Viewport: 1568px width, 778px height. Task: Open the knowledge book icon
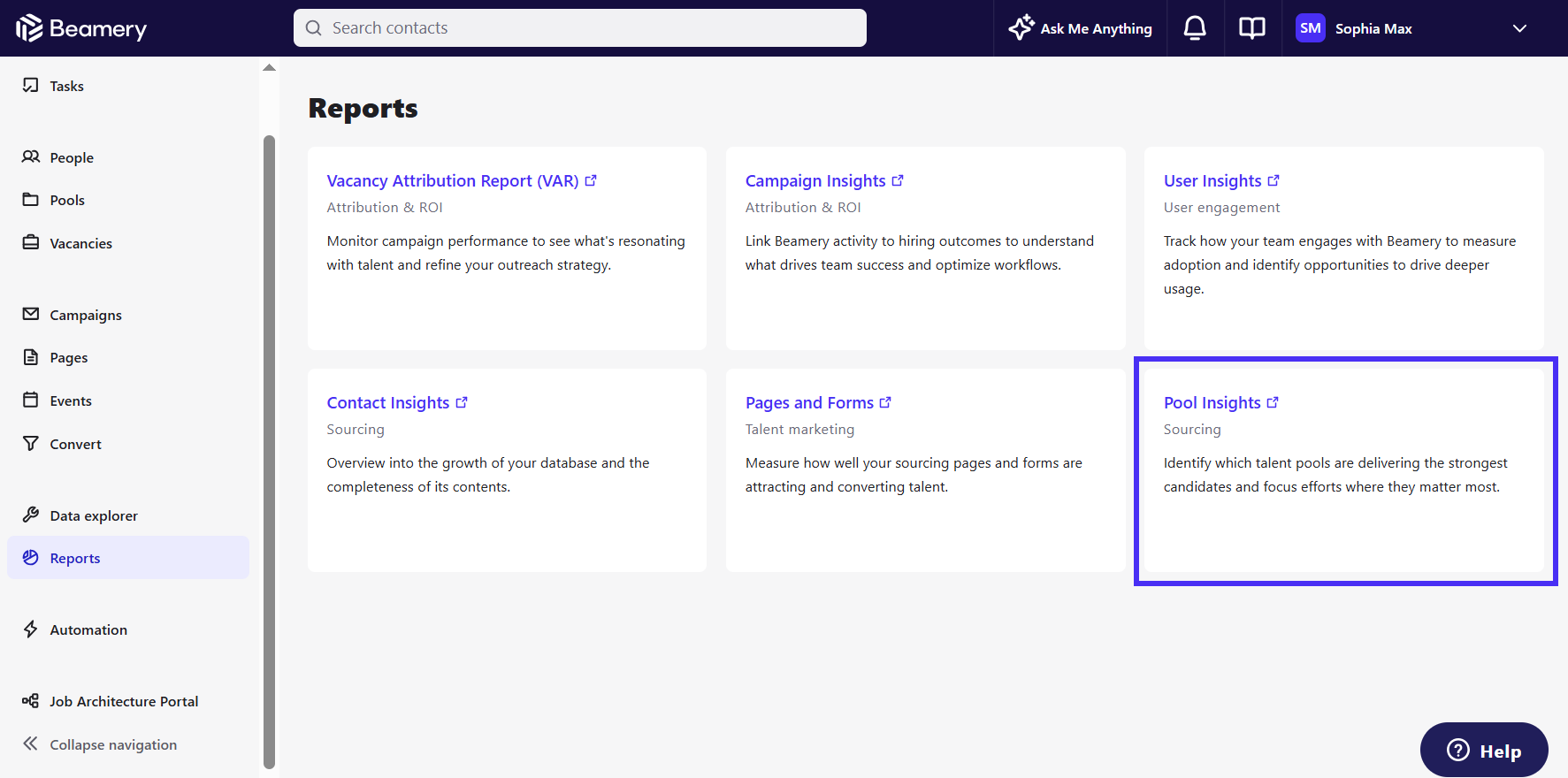click(1251, 28)
